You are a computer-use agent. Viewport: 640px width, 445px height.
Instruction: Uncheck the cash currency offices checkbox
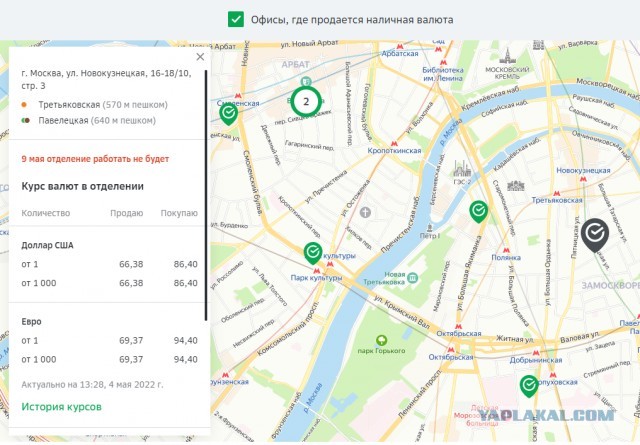pyautogui.click(x=236, y=19)
